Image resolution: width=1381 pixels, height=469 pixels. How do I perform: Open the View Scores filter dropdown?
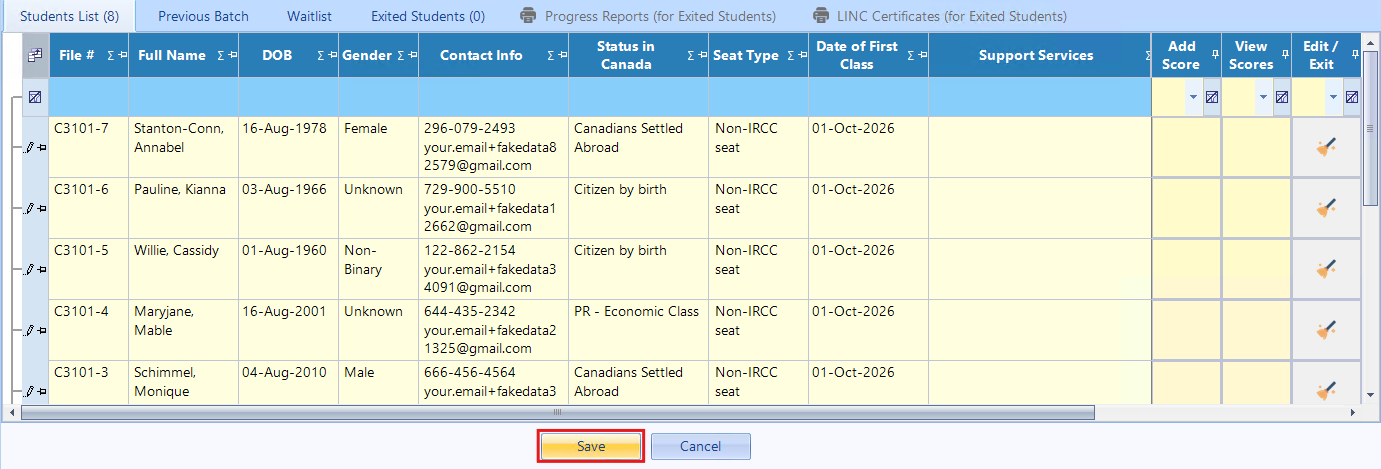click(1263, 98)
